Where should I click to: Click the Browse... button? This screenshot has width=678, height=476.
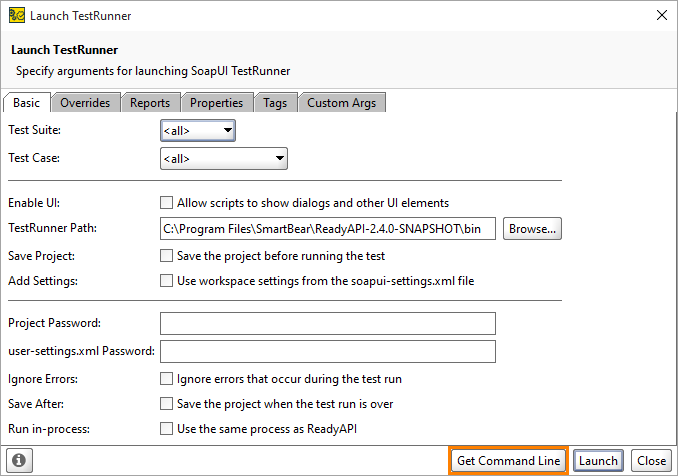point(532,228)
